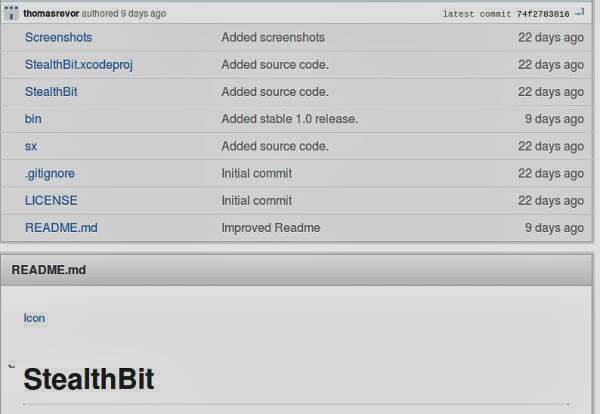
Task: Click the StealthBit README heading
Action: [x=88, y=380]
